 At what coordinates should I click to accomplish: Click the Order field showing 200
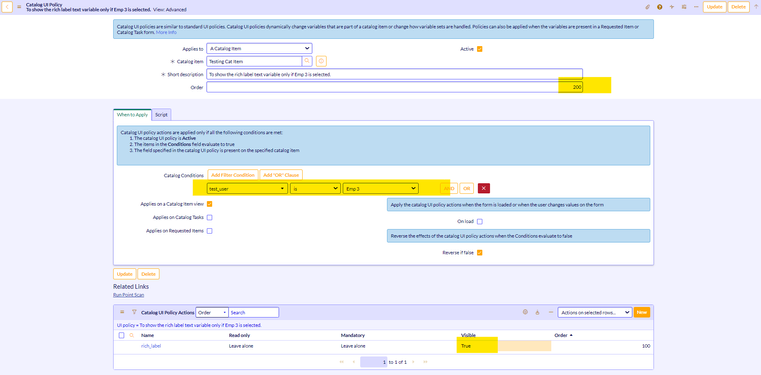[x=394, y=87]
